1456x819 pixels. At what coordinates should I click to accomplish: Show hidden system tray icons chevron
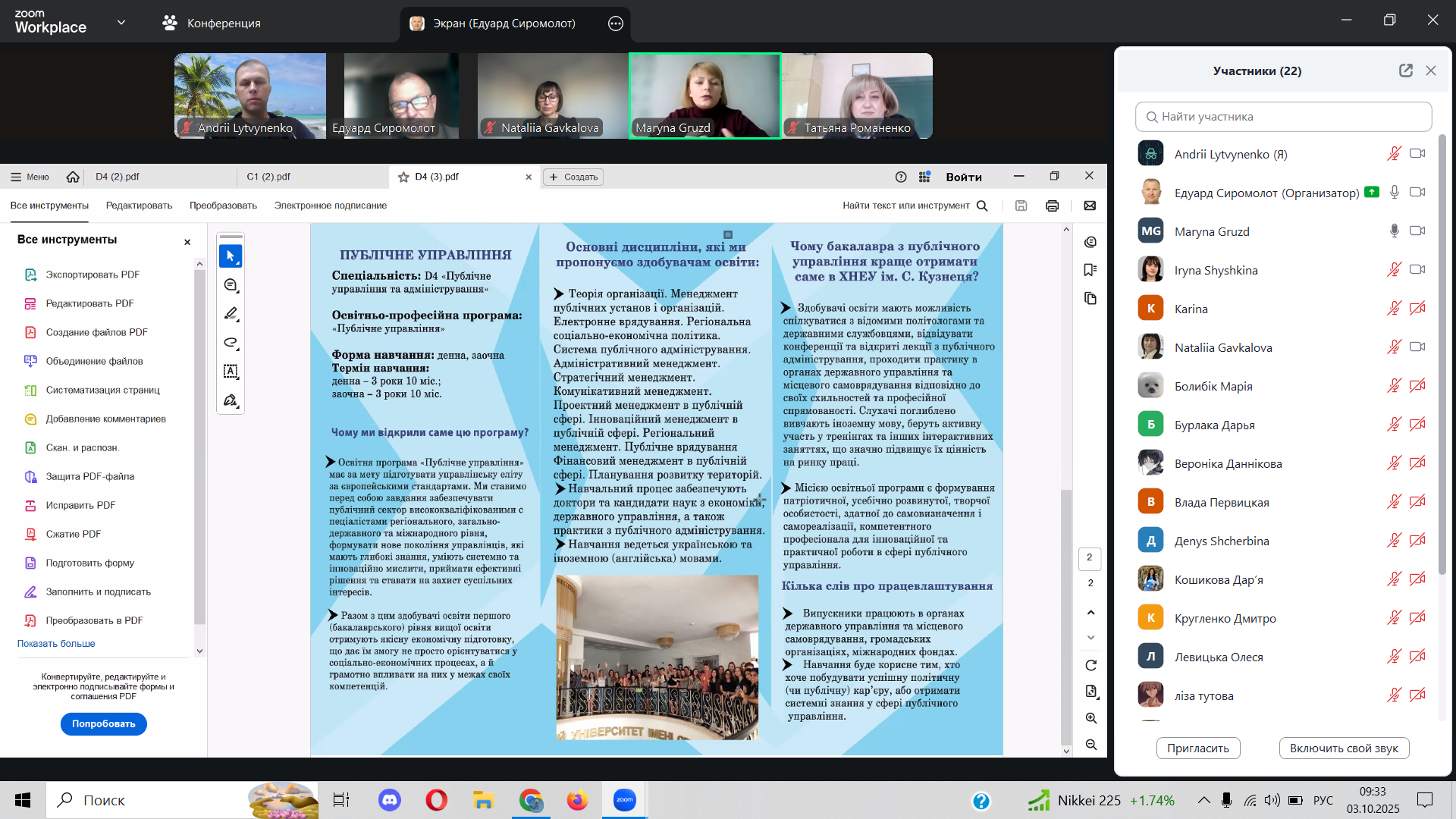[x=1203, y=800]
